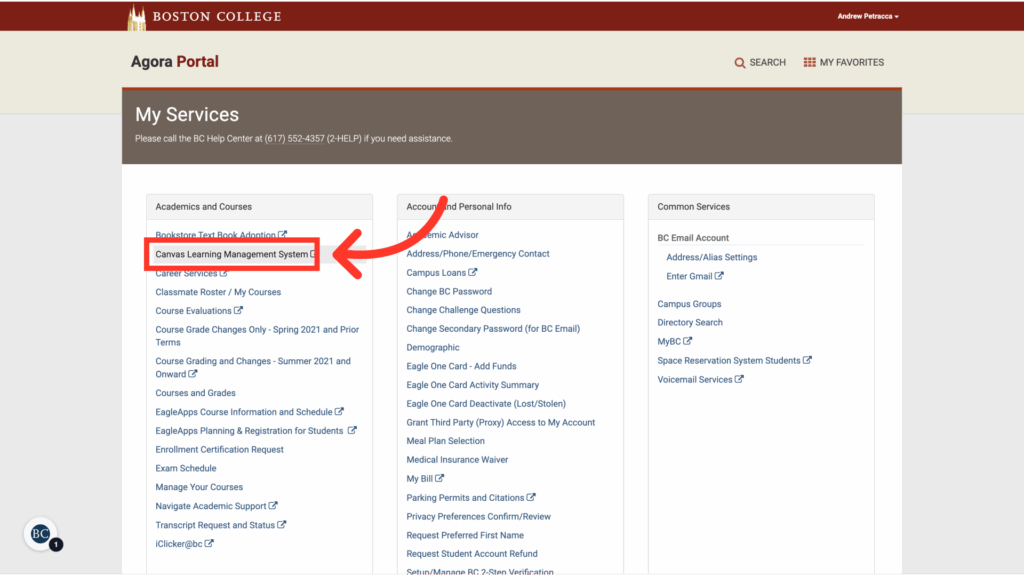The width and height of the screenshot is (1024, 576).
Task: Open the Exam Schedule page
Action: 185,467
